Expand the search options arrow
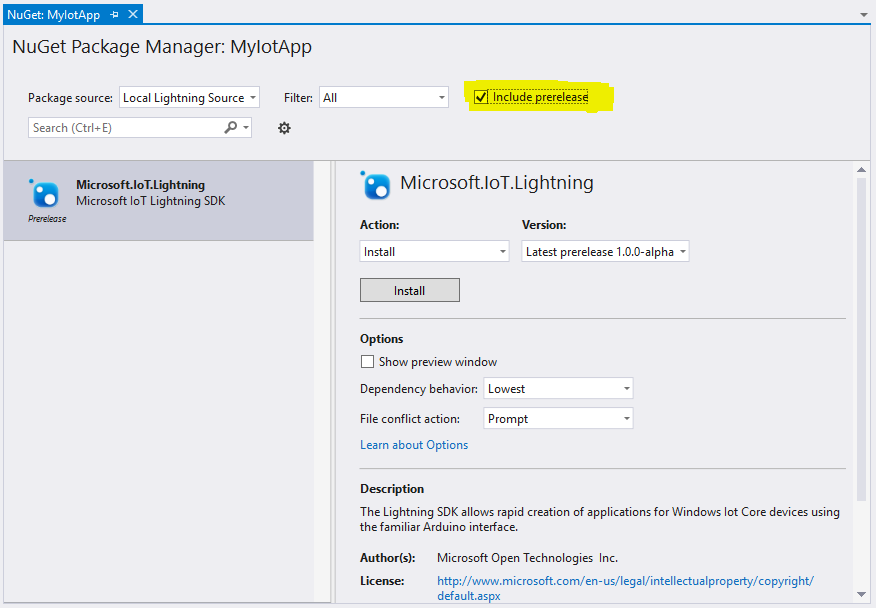This screenshot has width=876, height=608. (x=246, y=127)
